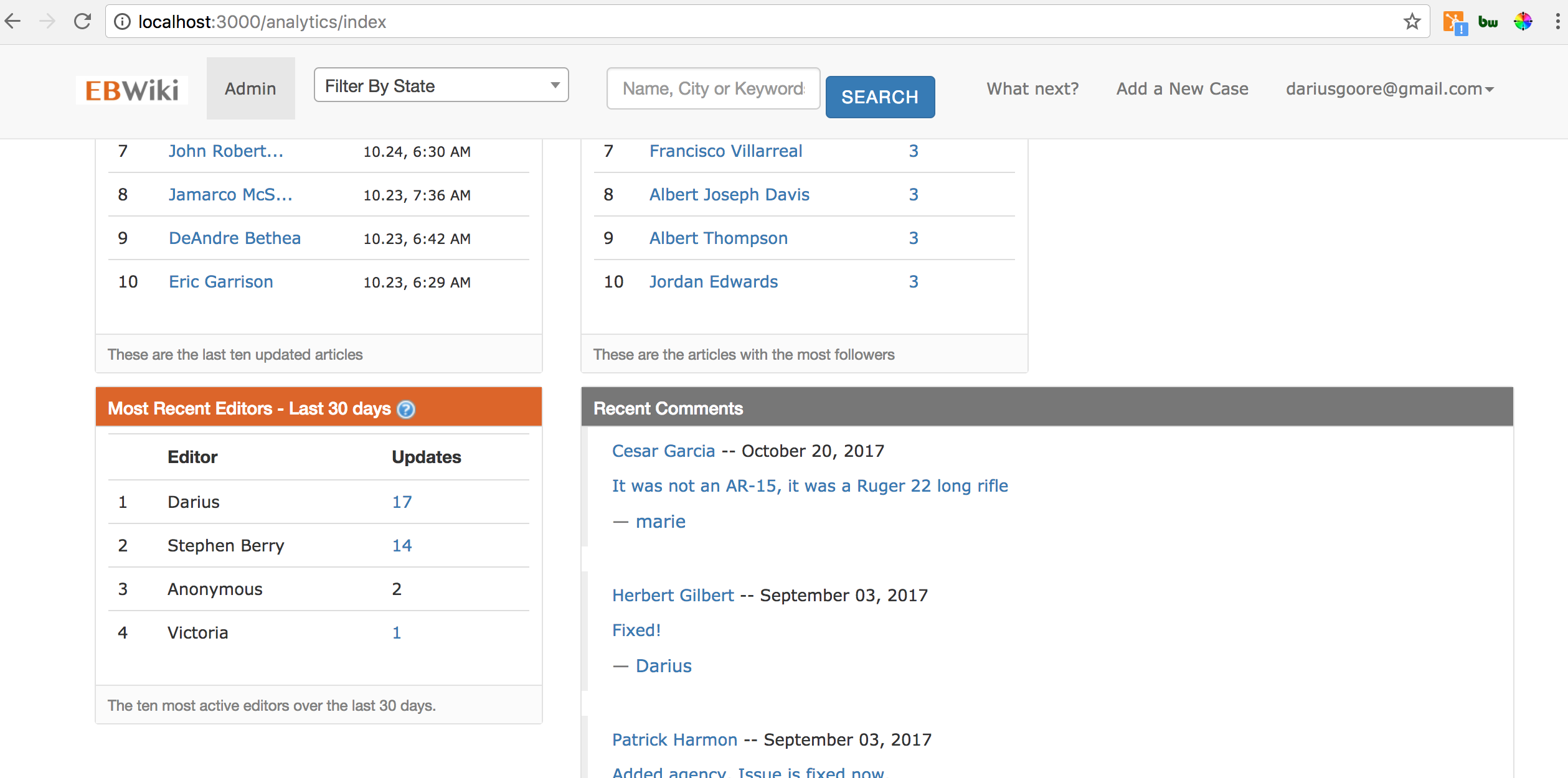Open the bw extension icon

1488,21
